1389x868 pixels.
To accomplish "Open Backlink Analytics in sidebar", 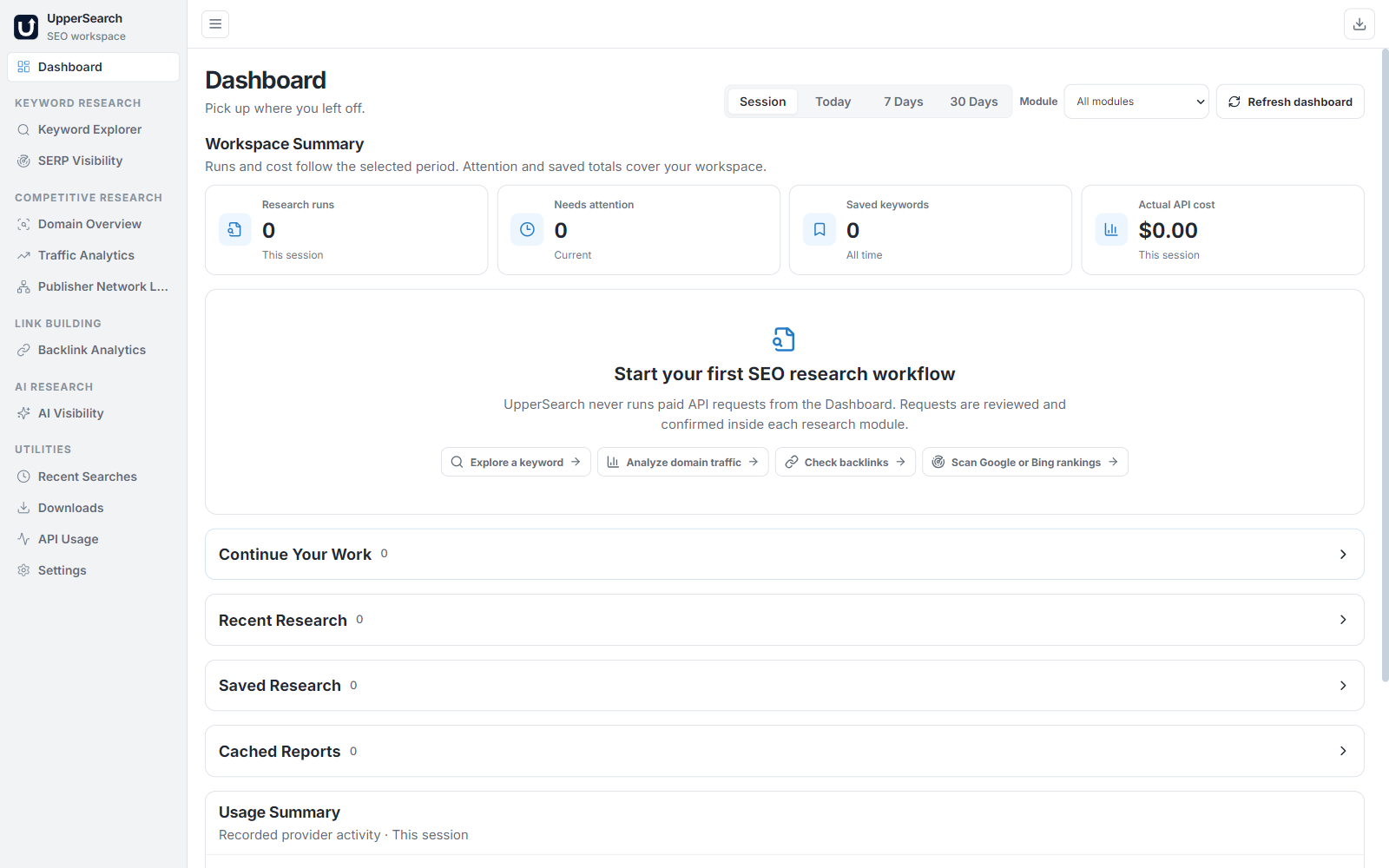I will click(94, 350).
